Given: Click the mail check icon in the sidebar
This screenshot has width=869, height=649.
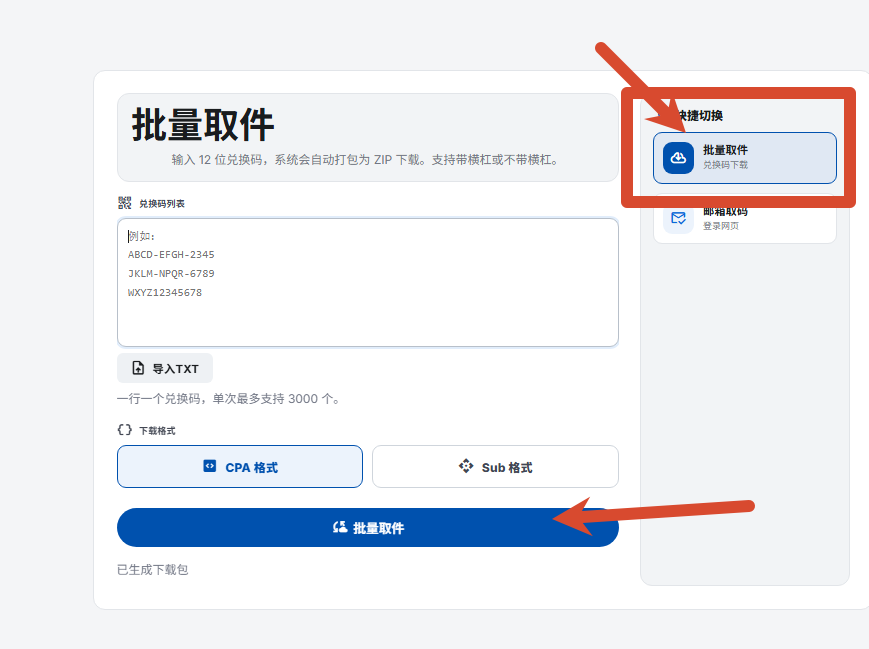Looking at the screenshot, I should [678, 218].
